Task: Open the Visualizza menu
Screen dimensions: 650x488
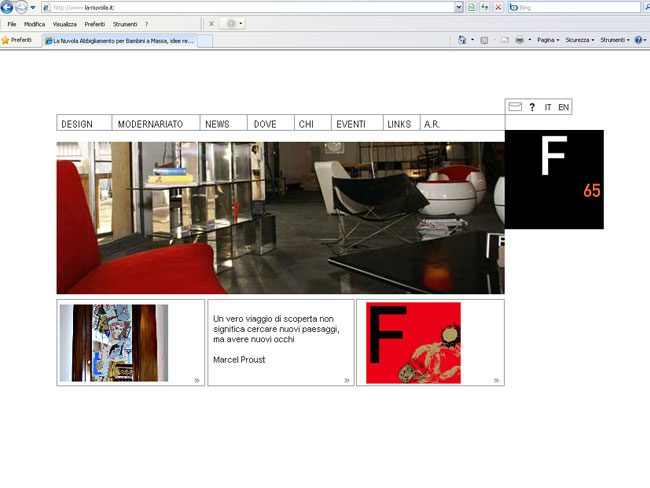Action: [65, 24]
